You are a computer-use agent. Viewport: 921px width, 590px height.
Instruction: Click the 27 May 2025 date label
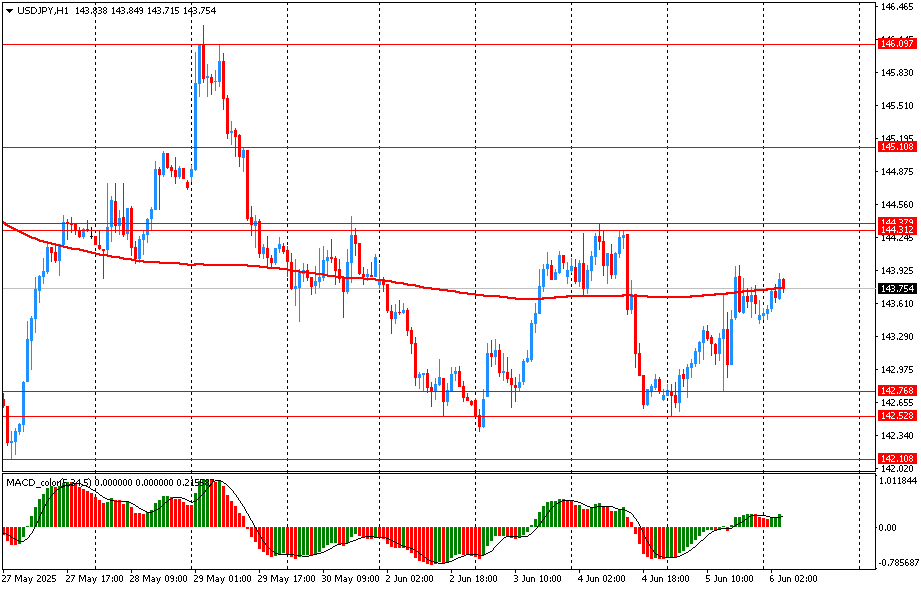27,579
